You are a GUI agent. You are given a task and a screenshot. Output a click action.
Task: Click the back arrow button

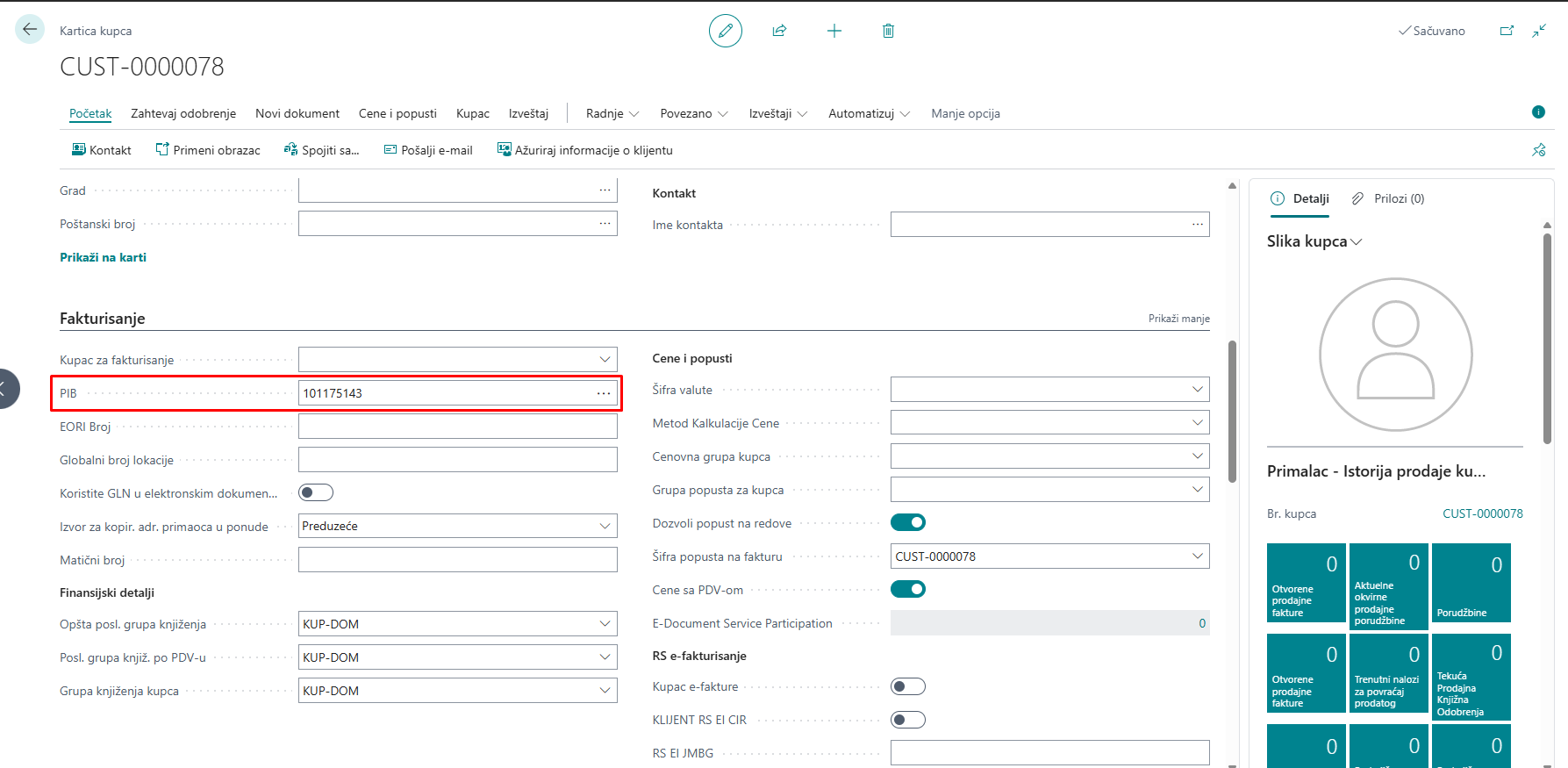(x=30, y=30)
